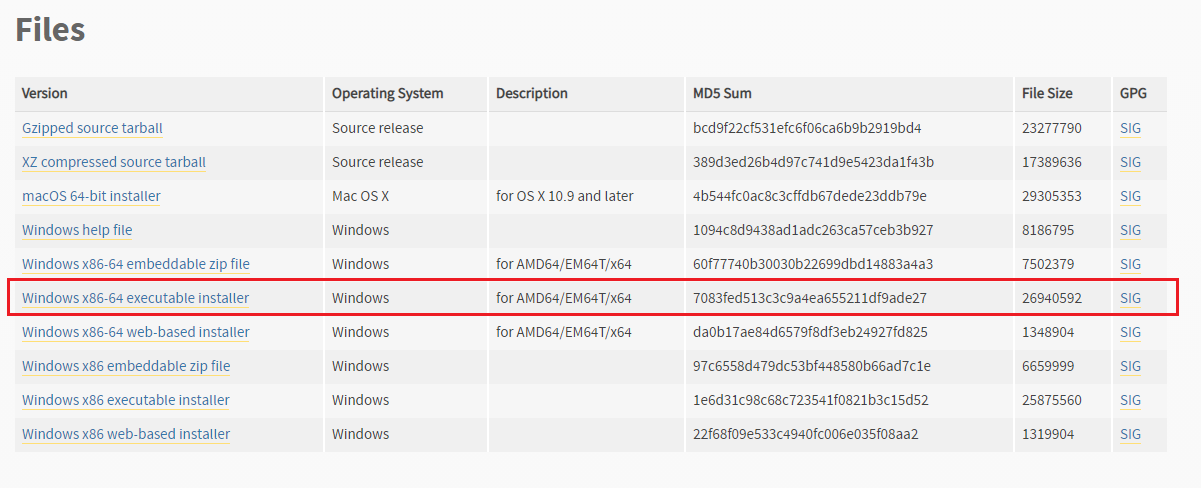Viewport: 1201px width, 488px height.
Task: Open the Windows help file link
Action: point(77,230)
